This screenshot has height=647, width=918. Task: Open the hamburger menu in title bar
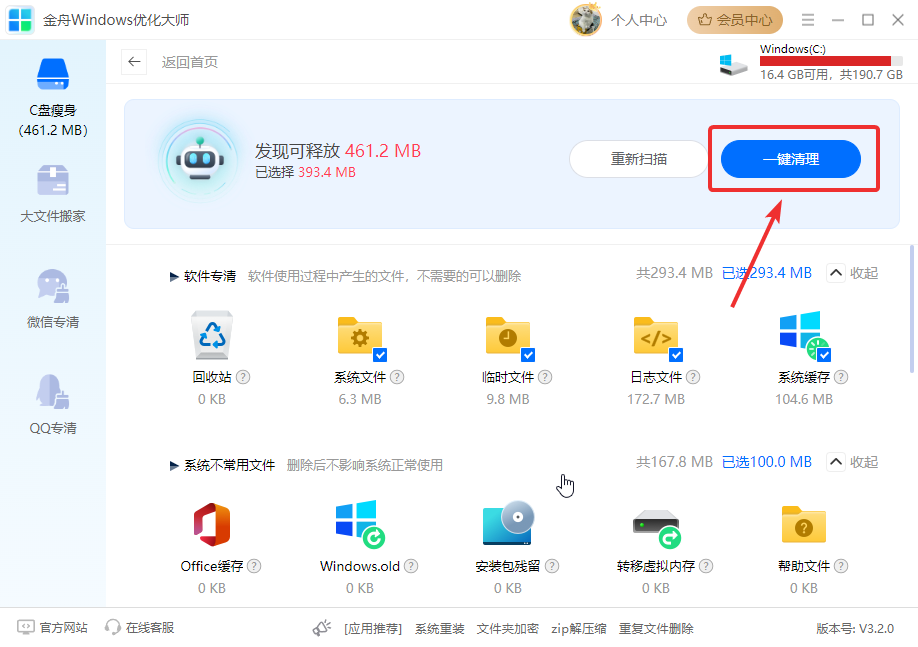pyautogui.click(x=808, y=20)
